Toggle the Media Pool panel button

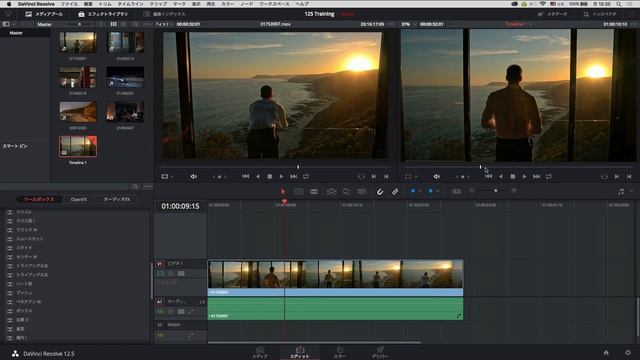(x=44, y=14)
